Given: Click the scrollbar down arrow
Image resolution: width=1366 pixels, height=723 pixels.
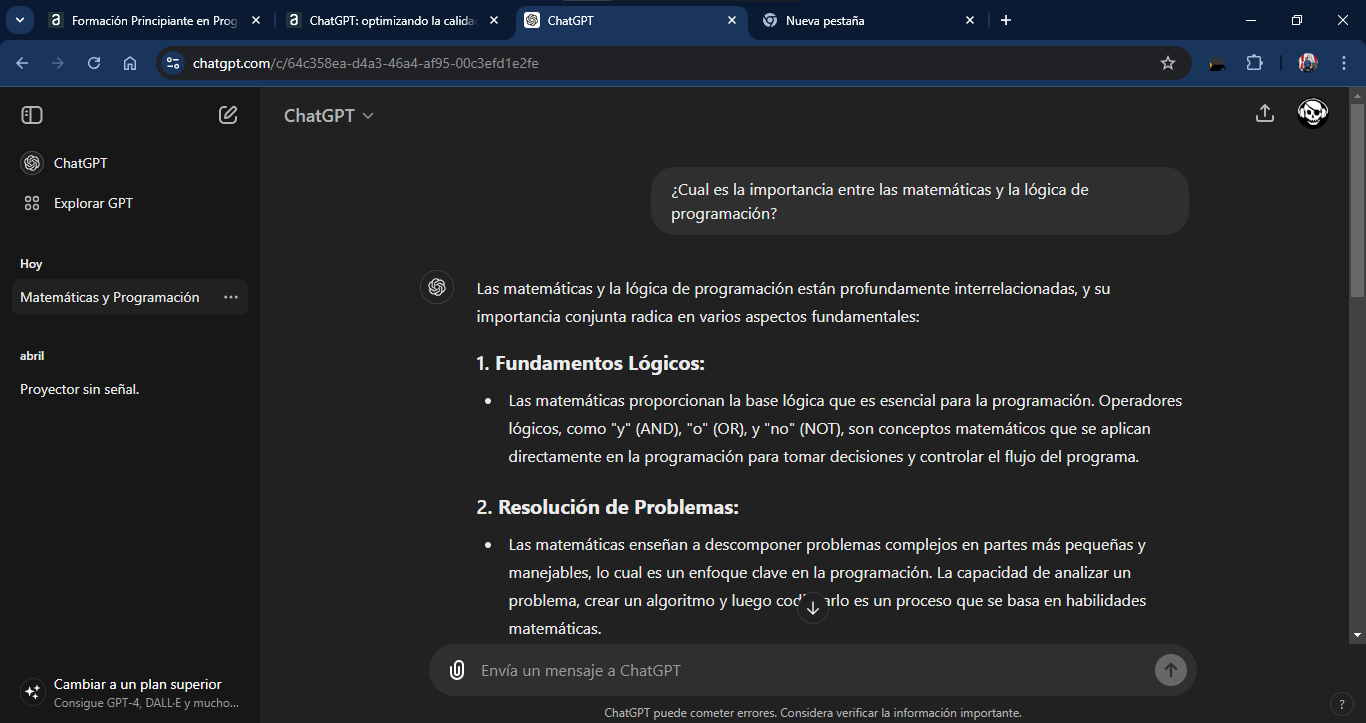Looking at the screenshot, I should click(1357, 635).
